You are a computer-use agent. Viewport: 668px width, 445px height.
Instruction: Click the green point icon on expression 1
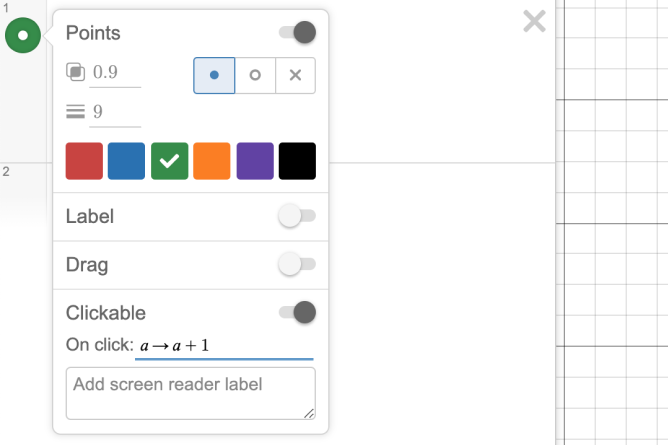[23, 37]
